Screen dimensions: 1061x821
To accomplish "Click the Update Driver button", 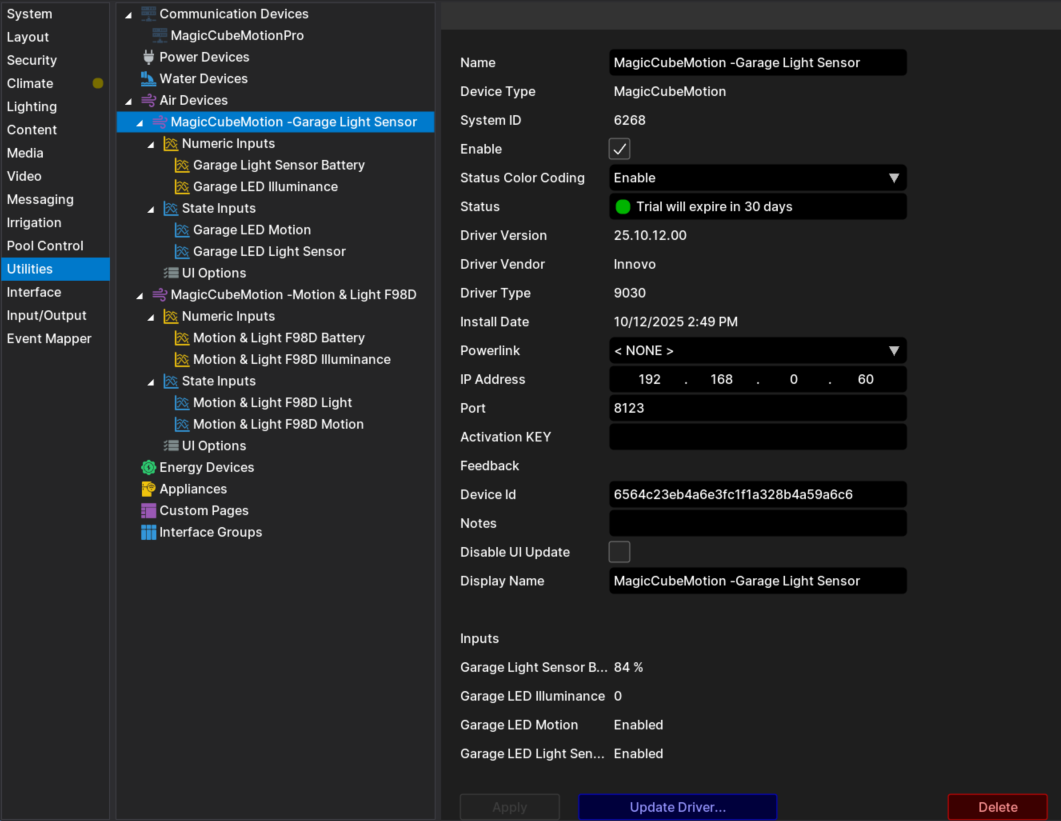I will tap(677, 807).
